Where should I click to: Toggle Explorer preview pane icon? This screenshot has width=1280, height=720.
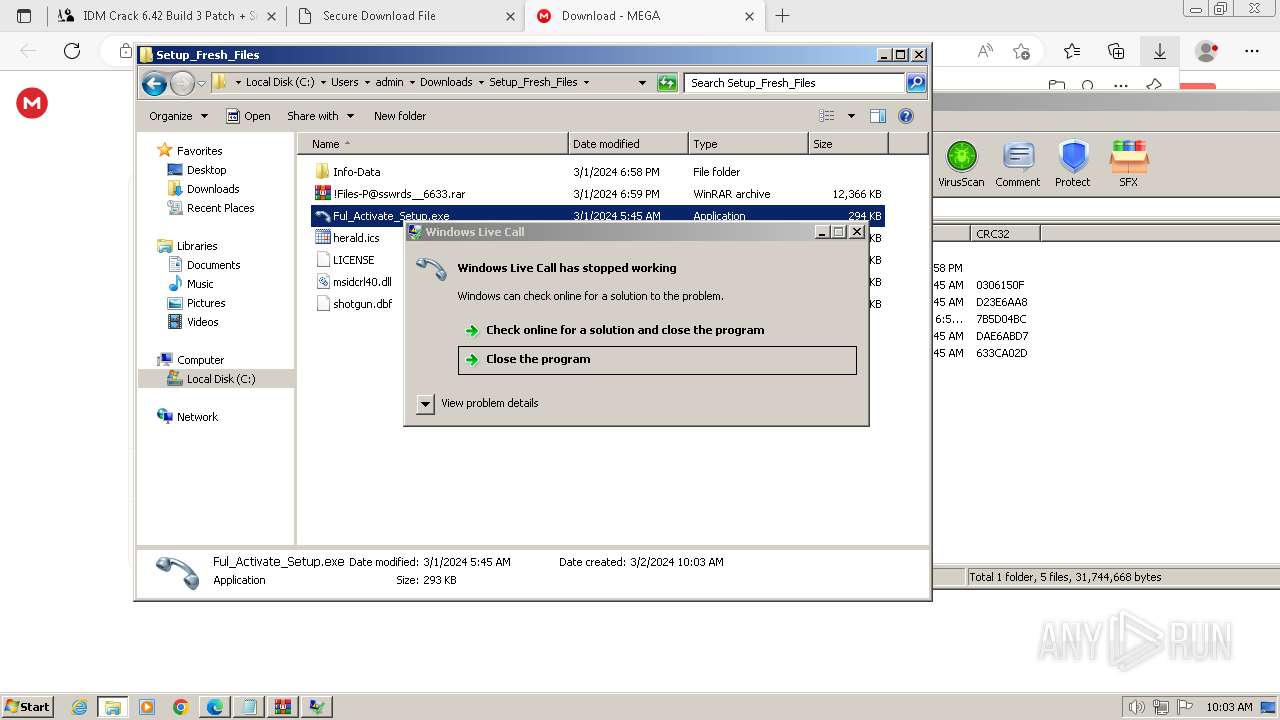point(877,116)
